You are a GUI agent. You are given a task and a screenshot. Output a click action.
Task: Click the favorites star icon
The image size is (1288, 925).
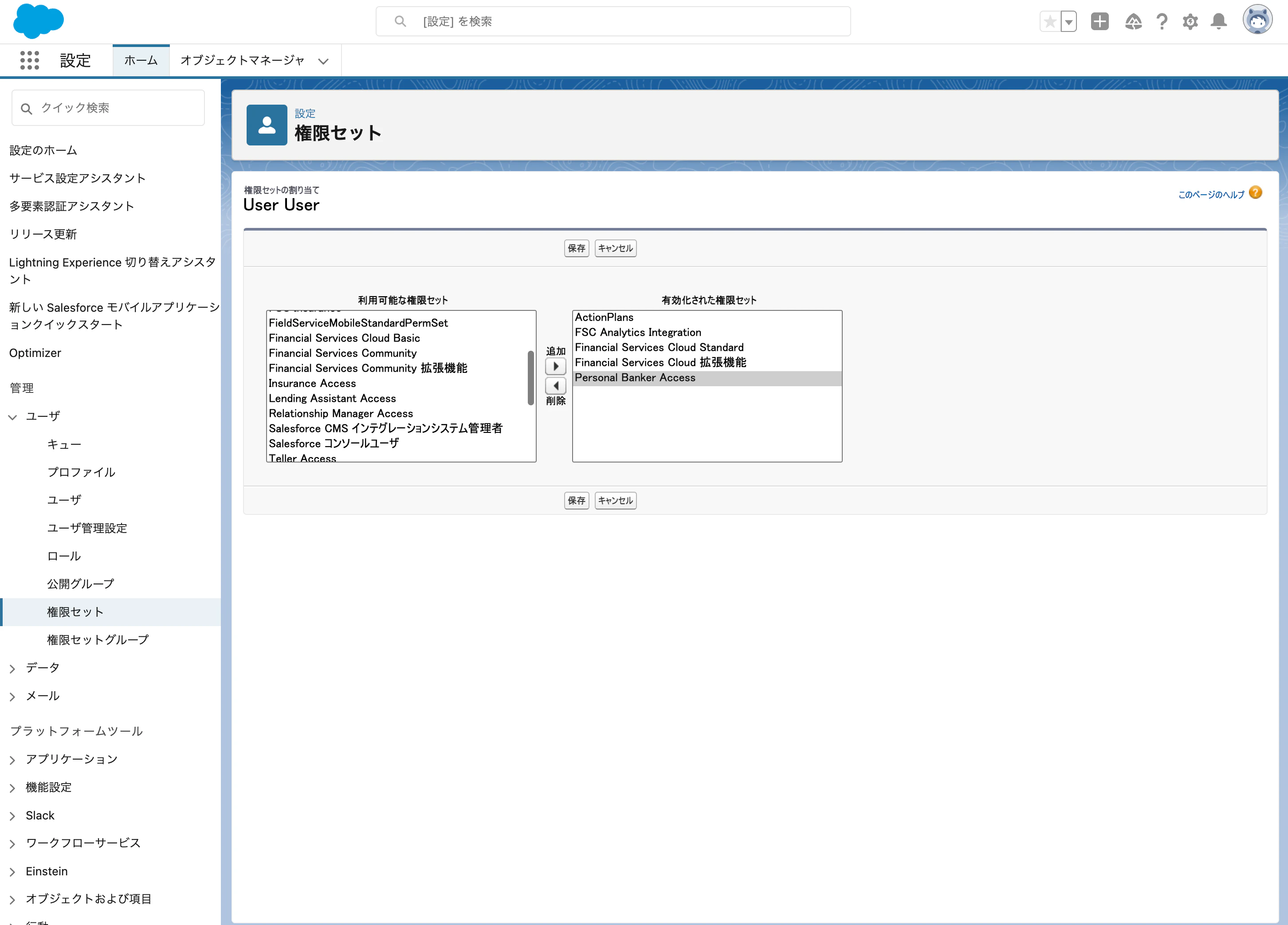point(1050,22)
